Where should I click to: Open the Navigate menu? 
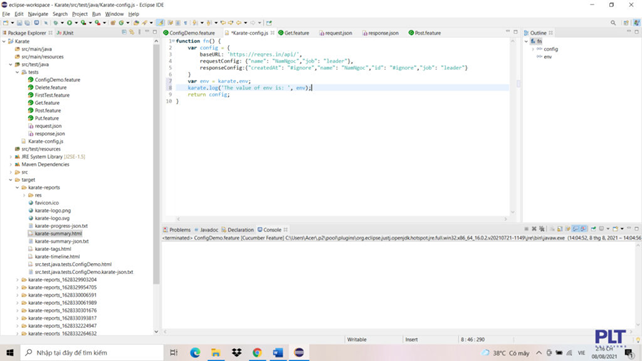pos(38,14)
